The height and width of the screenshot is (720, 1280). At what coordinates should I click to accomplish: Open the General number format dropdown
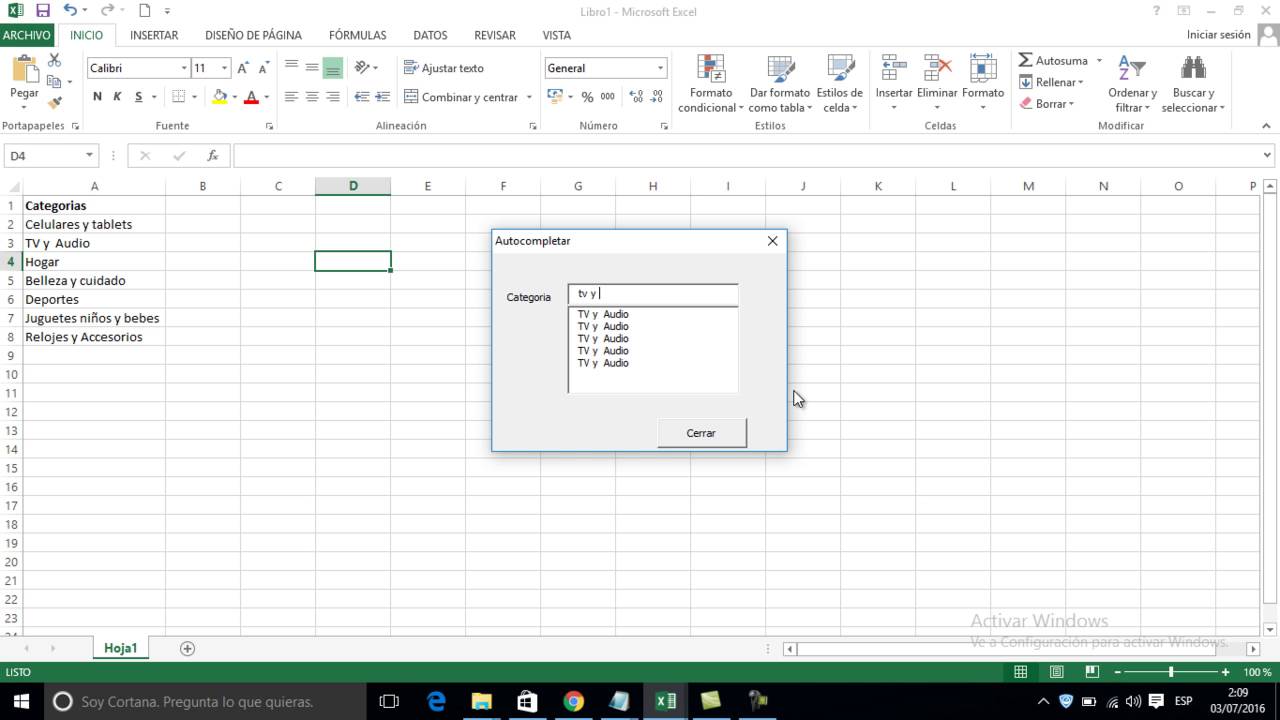(660, 68)
